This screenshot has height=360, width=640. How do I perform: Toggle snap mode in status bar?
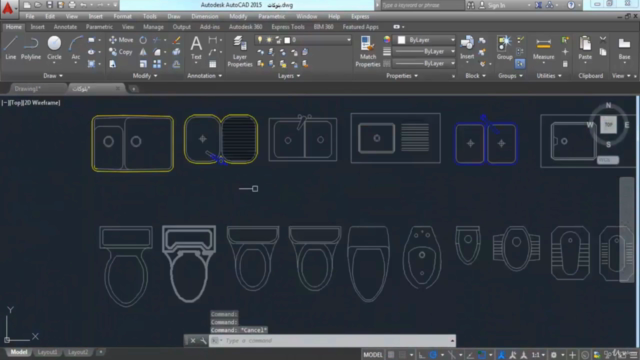click(x=403, y=355)
